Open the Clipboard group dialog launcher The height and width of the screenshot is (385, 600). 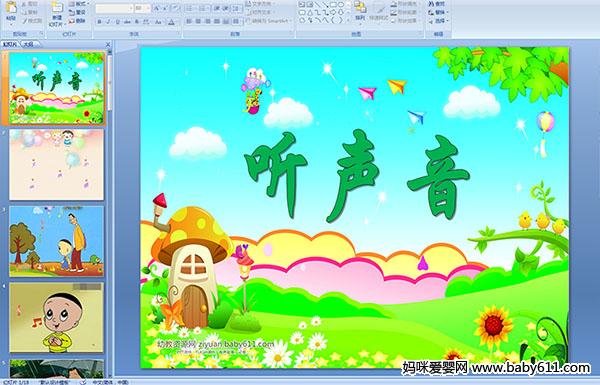pyautogui.click(x=41, y=33)
